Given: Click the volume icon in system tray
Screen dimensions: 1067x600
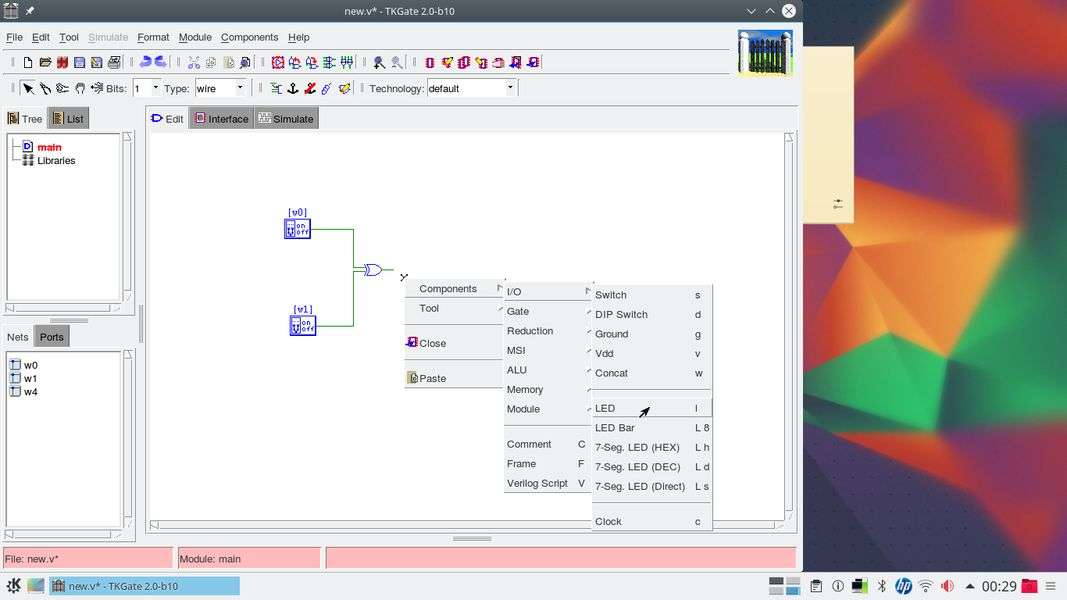Looking at the screenshot, I should [947, 586].
